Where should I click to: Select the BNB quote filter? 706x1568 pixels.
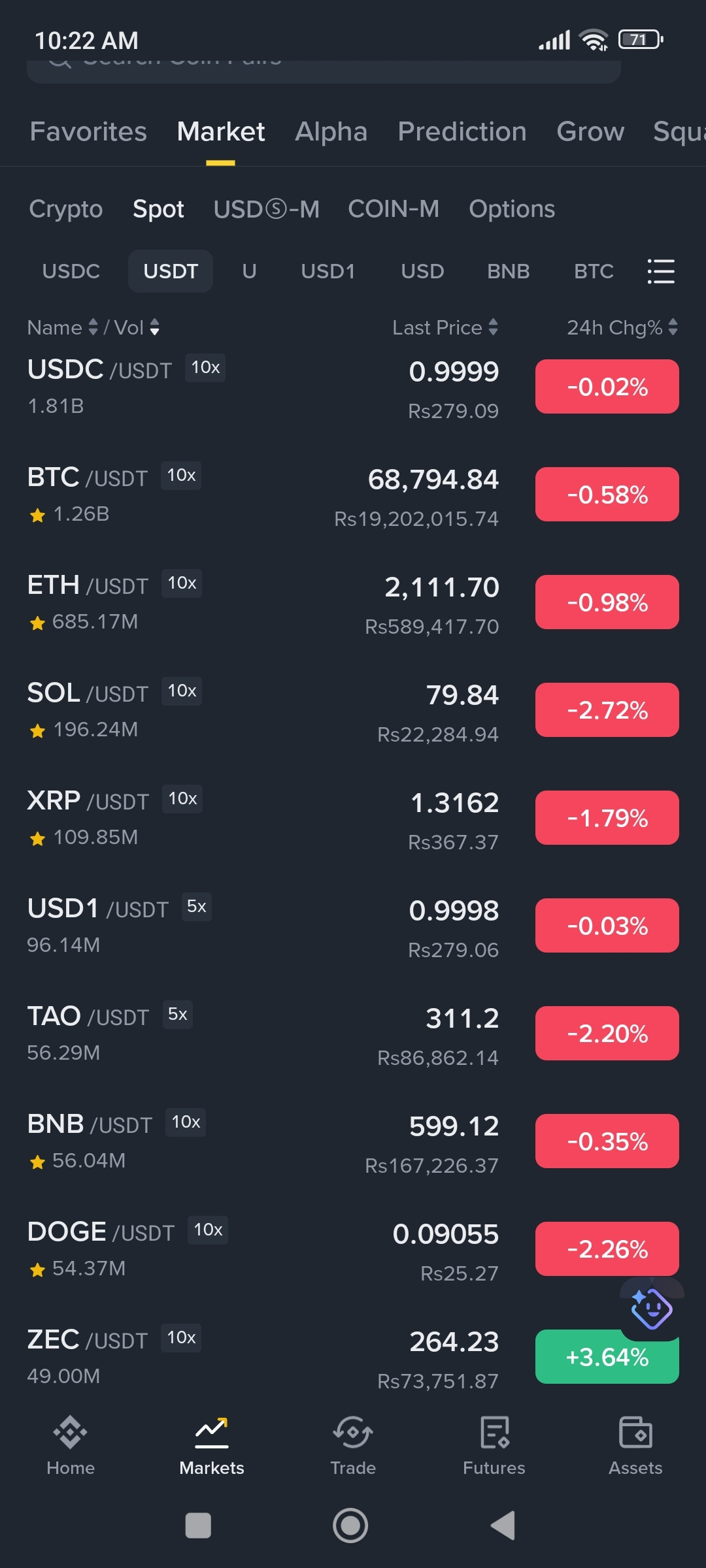point(508,271)
